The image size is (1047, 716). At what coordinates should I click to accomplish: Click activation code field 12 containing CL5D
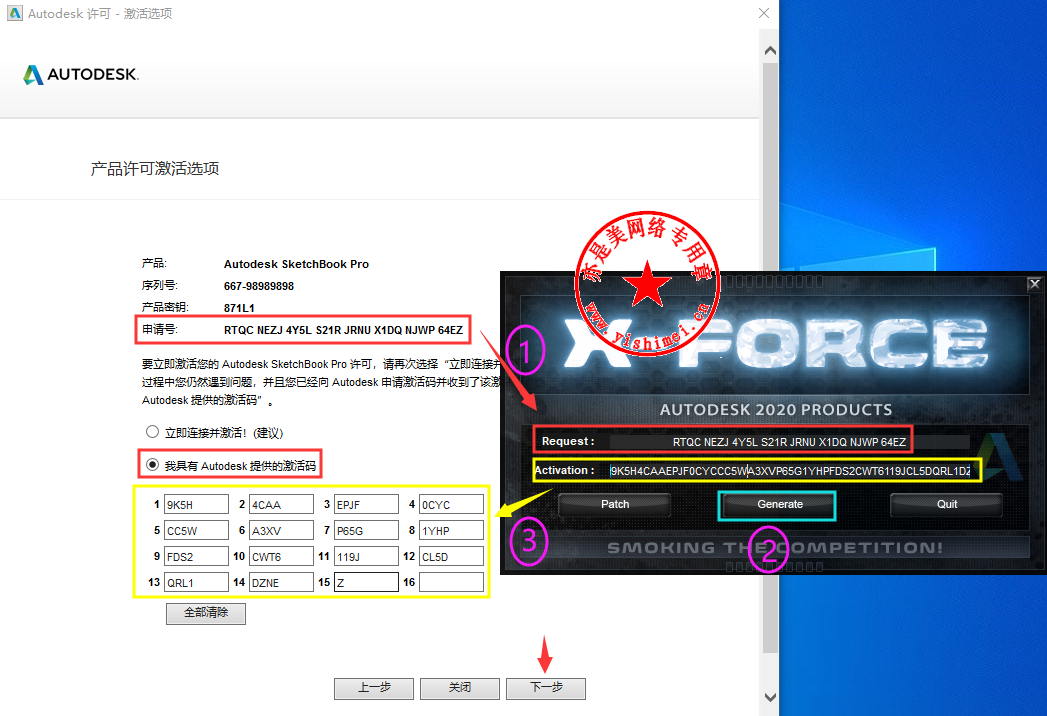click(451, 556)
